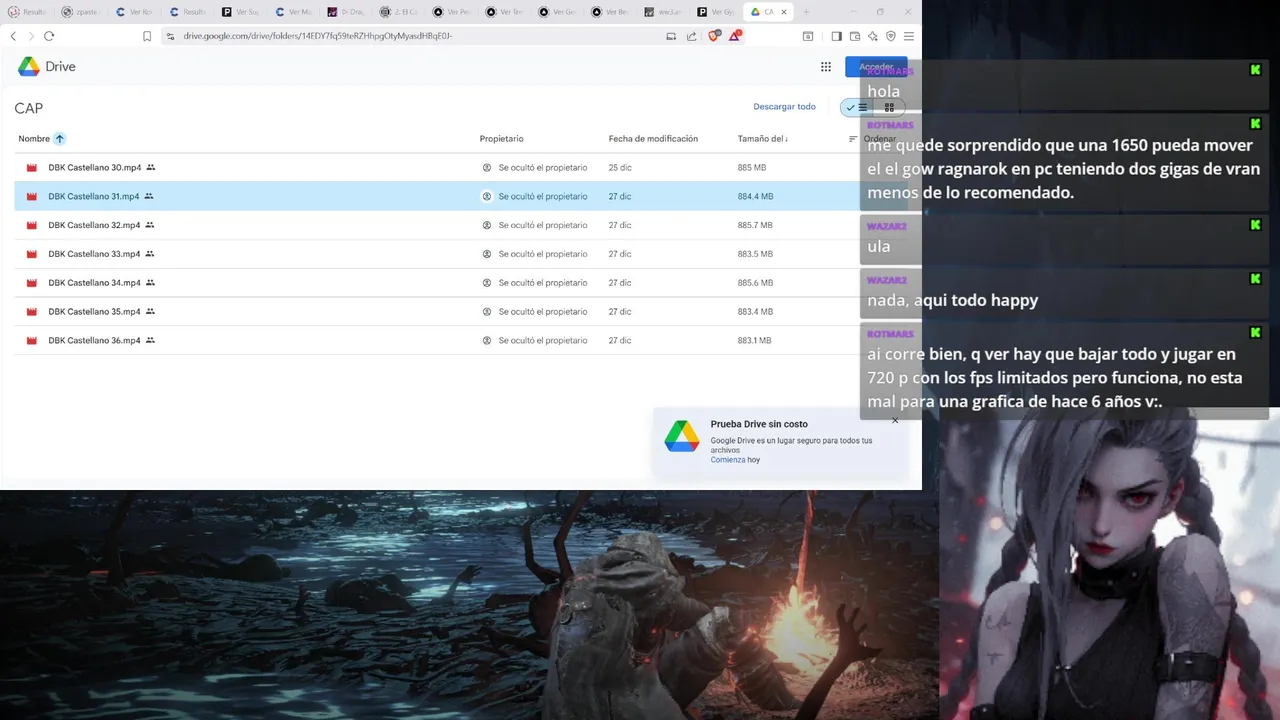Go back in browser history
1280x720 pixels.
point(13,36)
